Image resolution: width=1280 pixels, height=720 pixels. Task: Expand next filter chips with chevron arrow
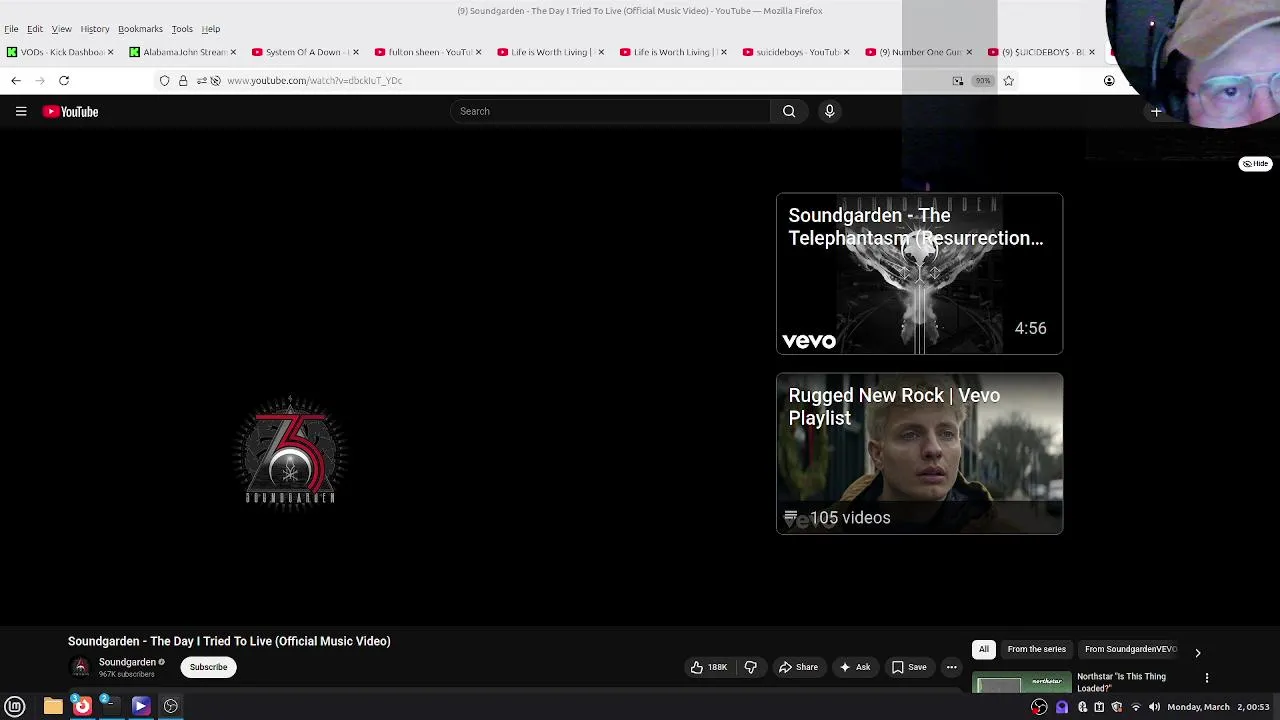pyautogui.click(x=1197, y=652)
